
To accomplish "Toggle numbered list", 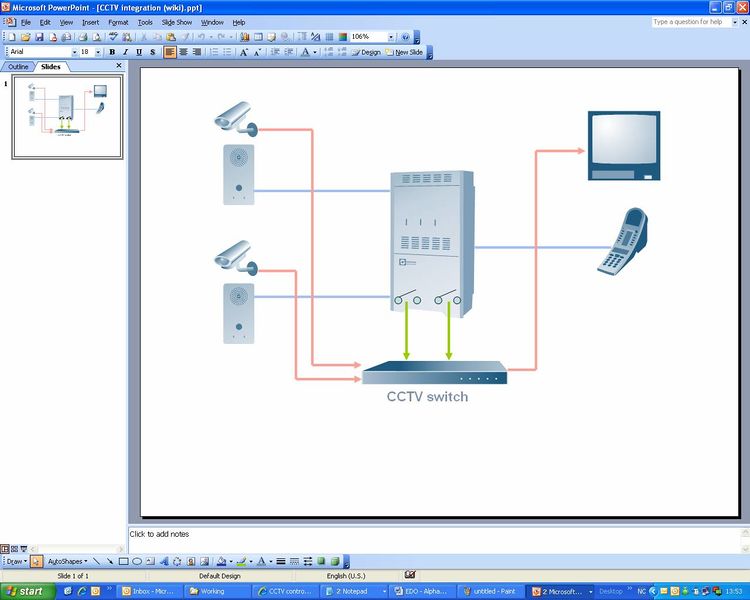I will [x=214, y=52].
